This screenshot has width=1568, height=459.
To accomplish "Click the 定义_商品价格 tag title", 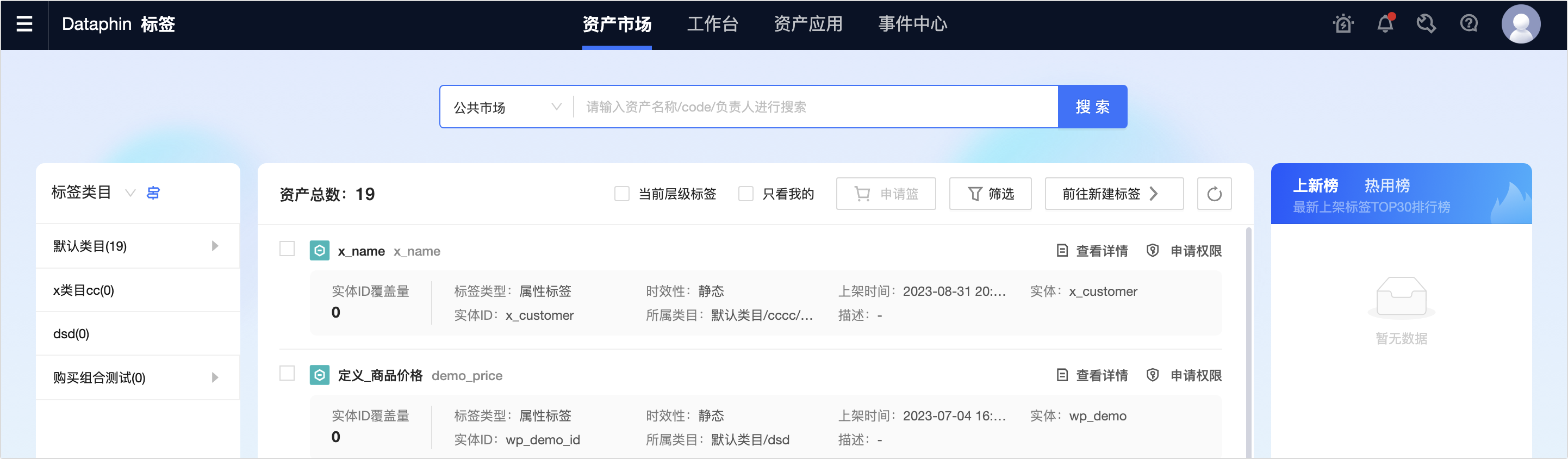I will coord(380,375).
